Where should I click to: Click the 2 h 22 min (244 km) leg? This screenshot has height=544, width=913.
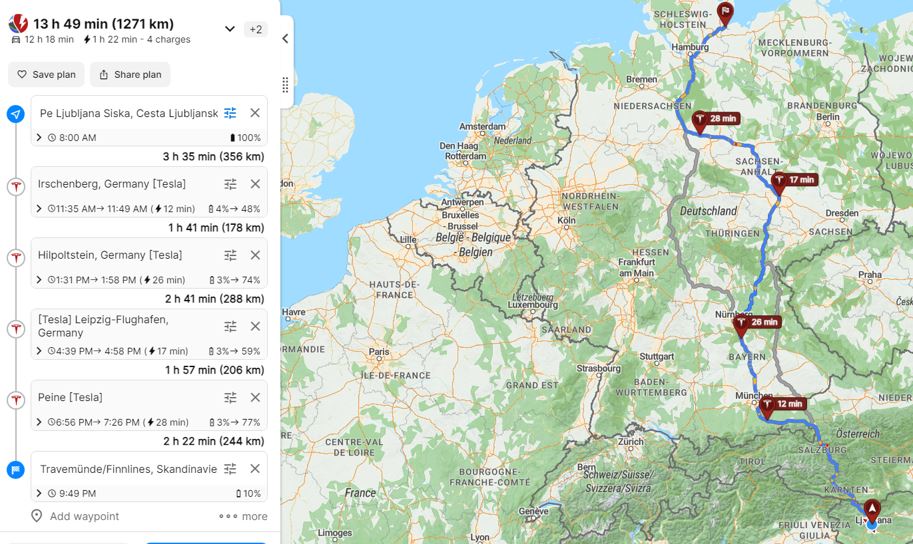(214, 440)
